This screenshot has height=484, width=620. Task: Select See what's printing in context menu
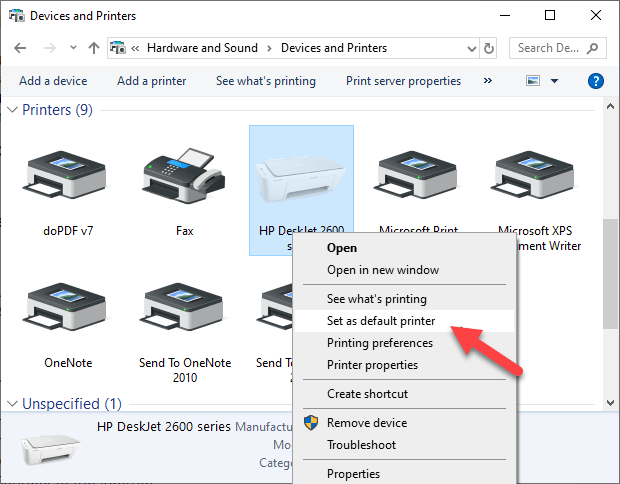(404, 299)
